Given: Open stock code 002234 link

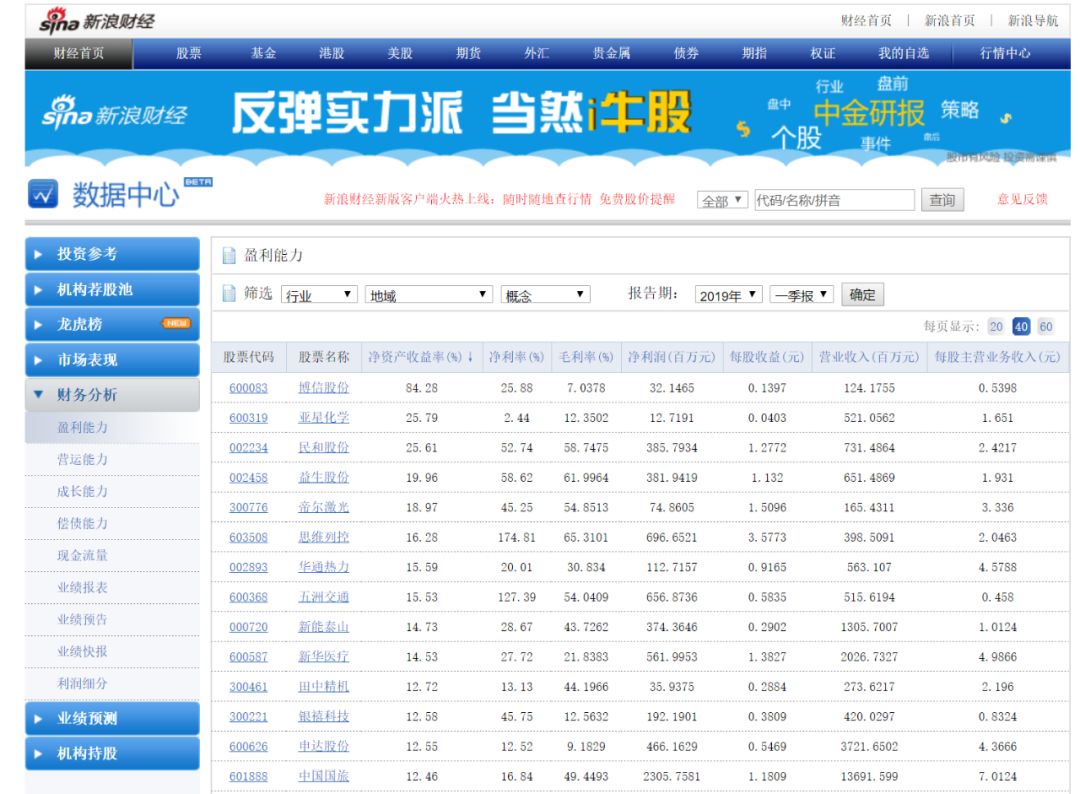Looking at the screenshot, I should (x=248, y=448).
